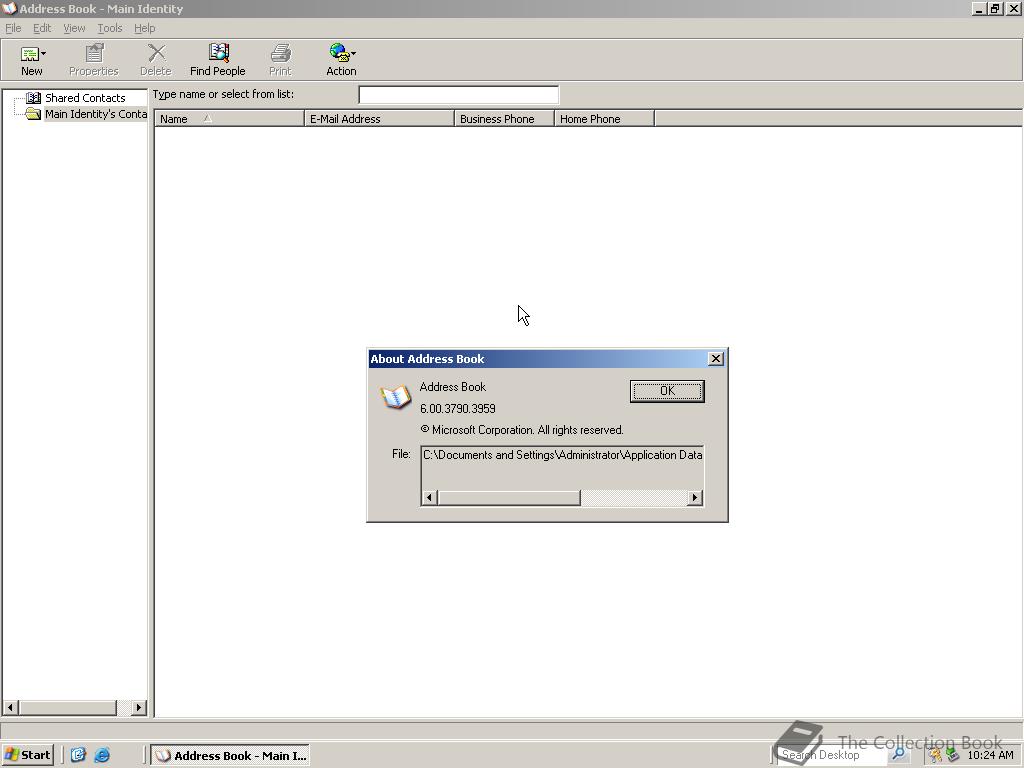
Task: Click the desktop search magnifier icon
Action: tap(899, 755)
